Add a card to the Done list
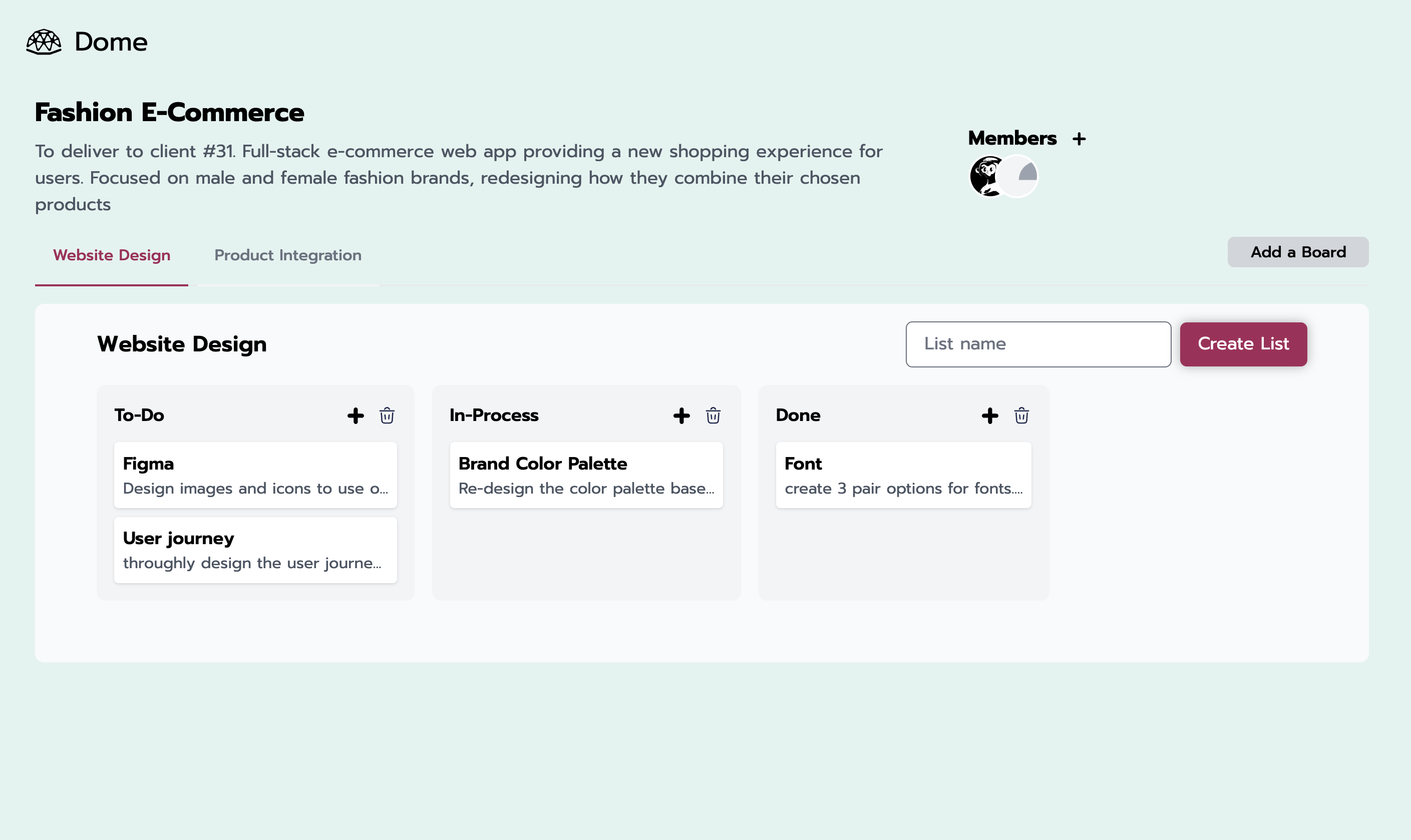The width and height of the screenshot is (1411, 840). click(x=989, y=415)
